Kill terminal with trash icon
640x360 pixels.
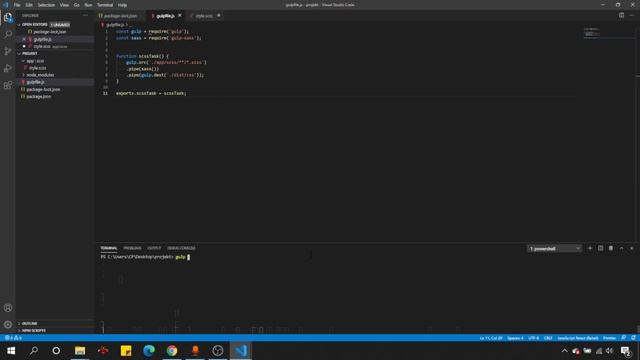(611, 248)
